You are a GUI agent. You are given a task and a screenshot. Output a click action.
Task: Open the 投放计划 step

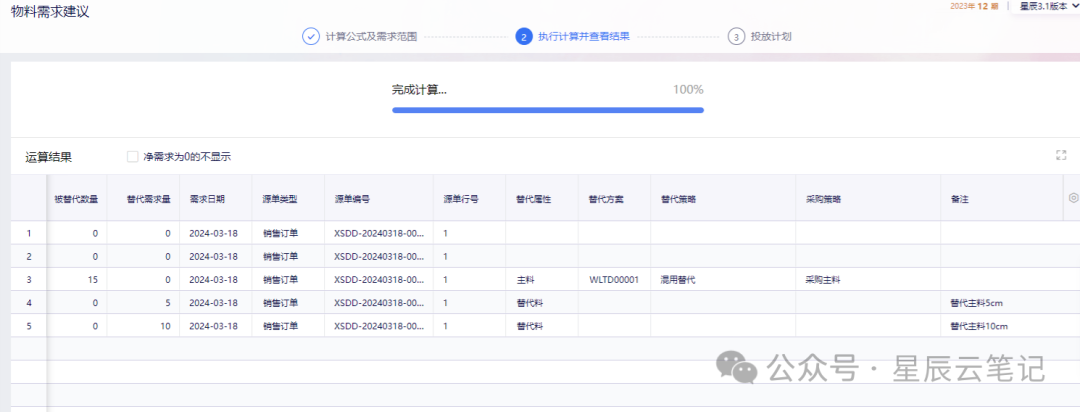(771, 37)
